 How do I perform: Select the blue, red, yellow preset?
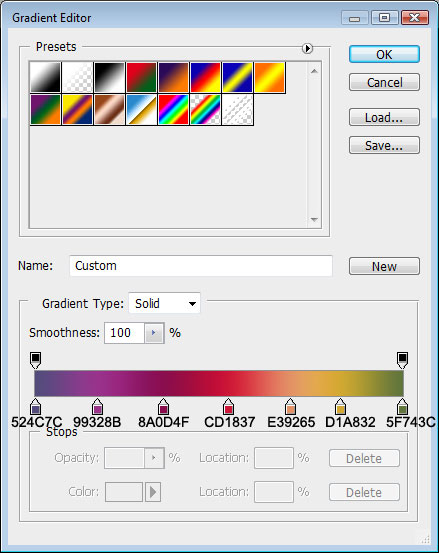[205, 78]
